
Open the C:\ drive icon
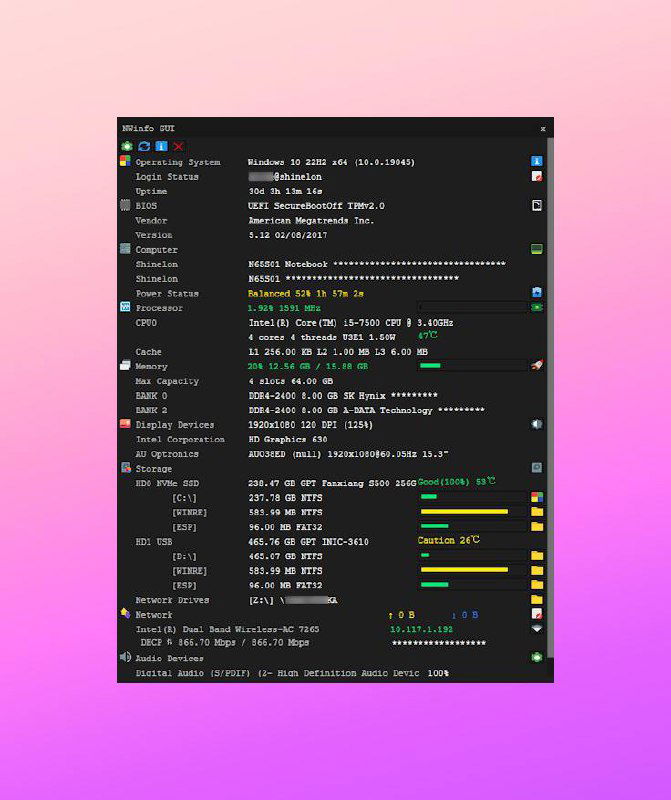[537, 497]
